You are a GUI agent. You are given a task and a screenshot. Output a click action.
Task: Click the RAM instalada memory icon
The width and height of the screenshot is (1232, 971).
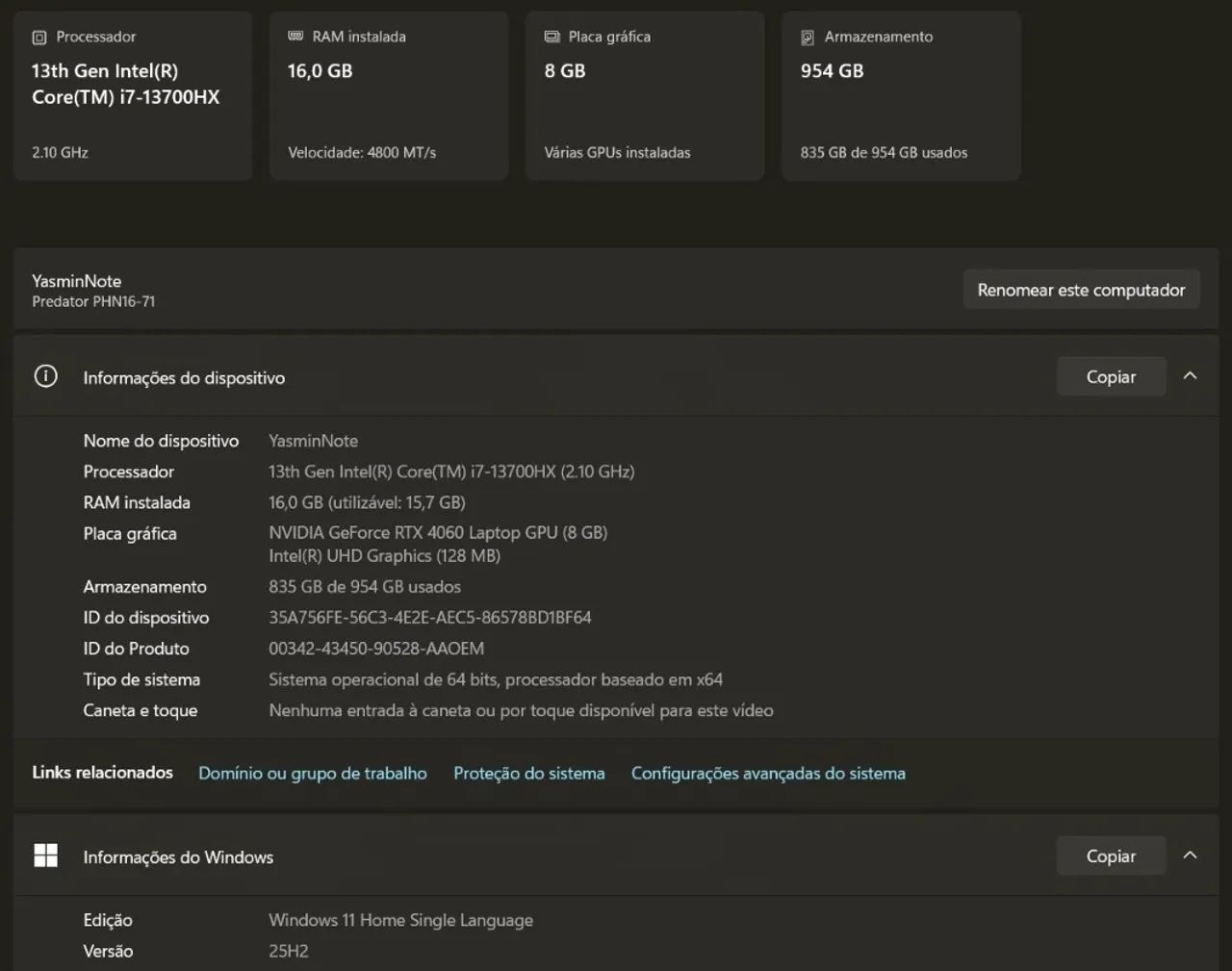(x=295, y=37)
